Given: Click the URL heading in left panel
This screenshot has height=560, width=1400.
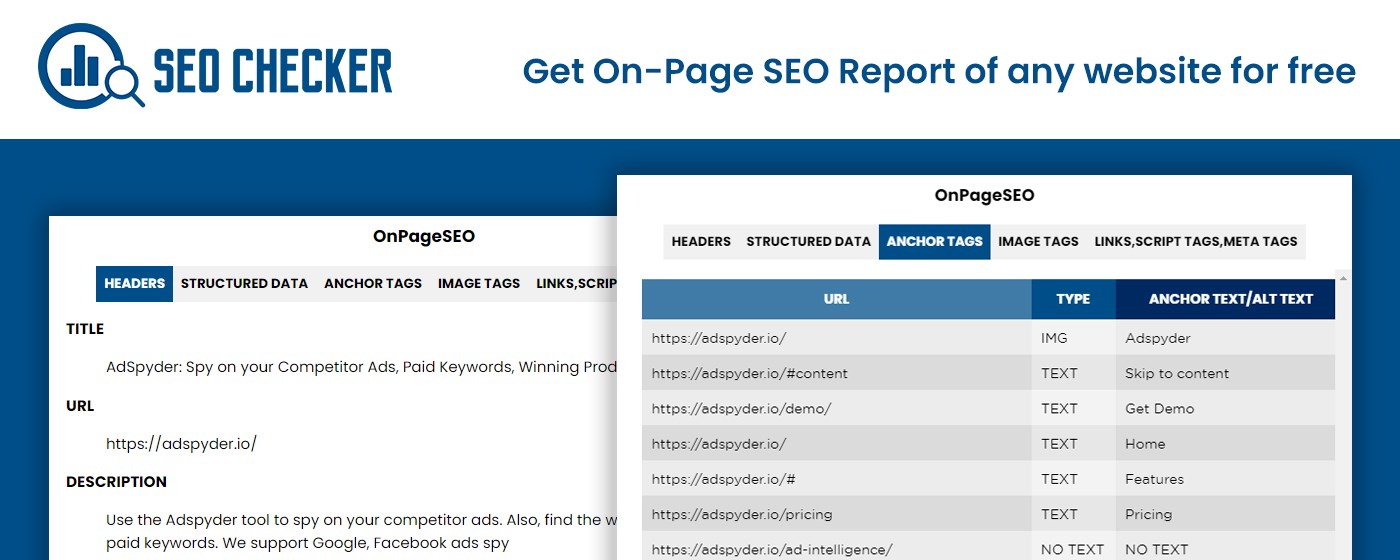Looking at the screenshot, I should (x=80, y=406).
